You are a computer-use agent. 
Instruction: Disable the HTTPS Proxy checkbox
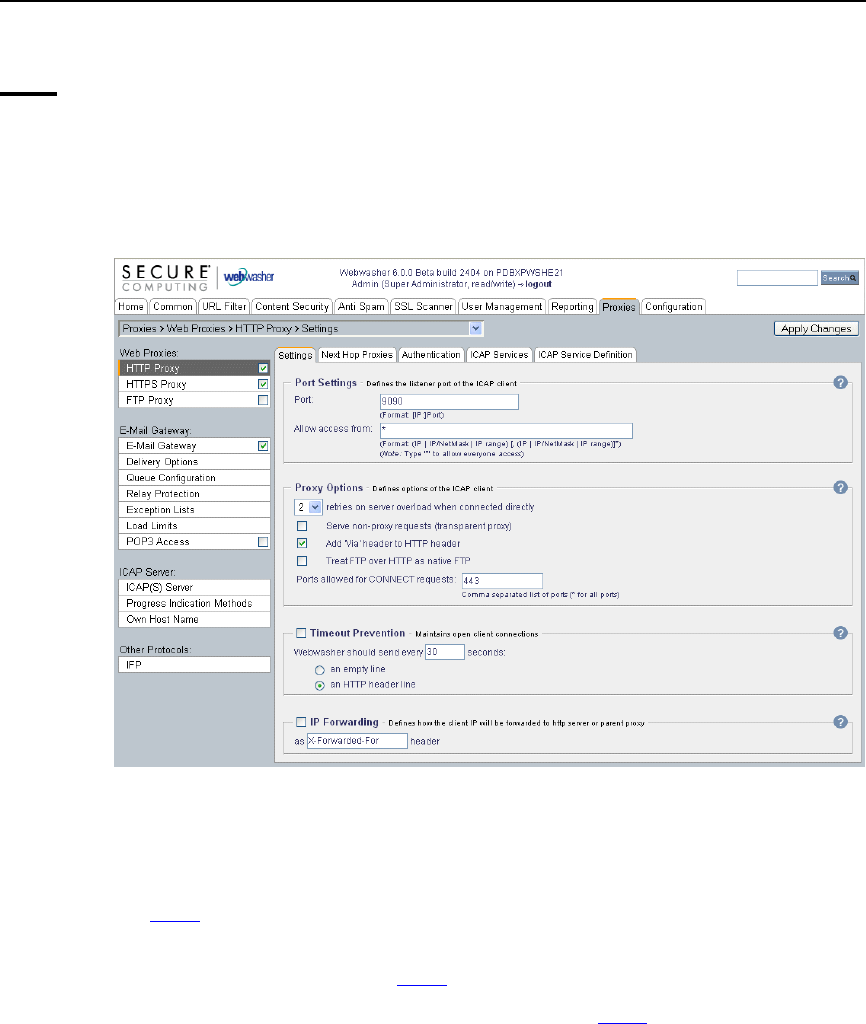click(263, 384)
